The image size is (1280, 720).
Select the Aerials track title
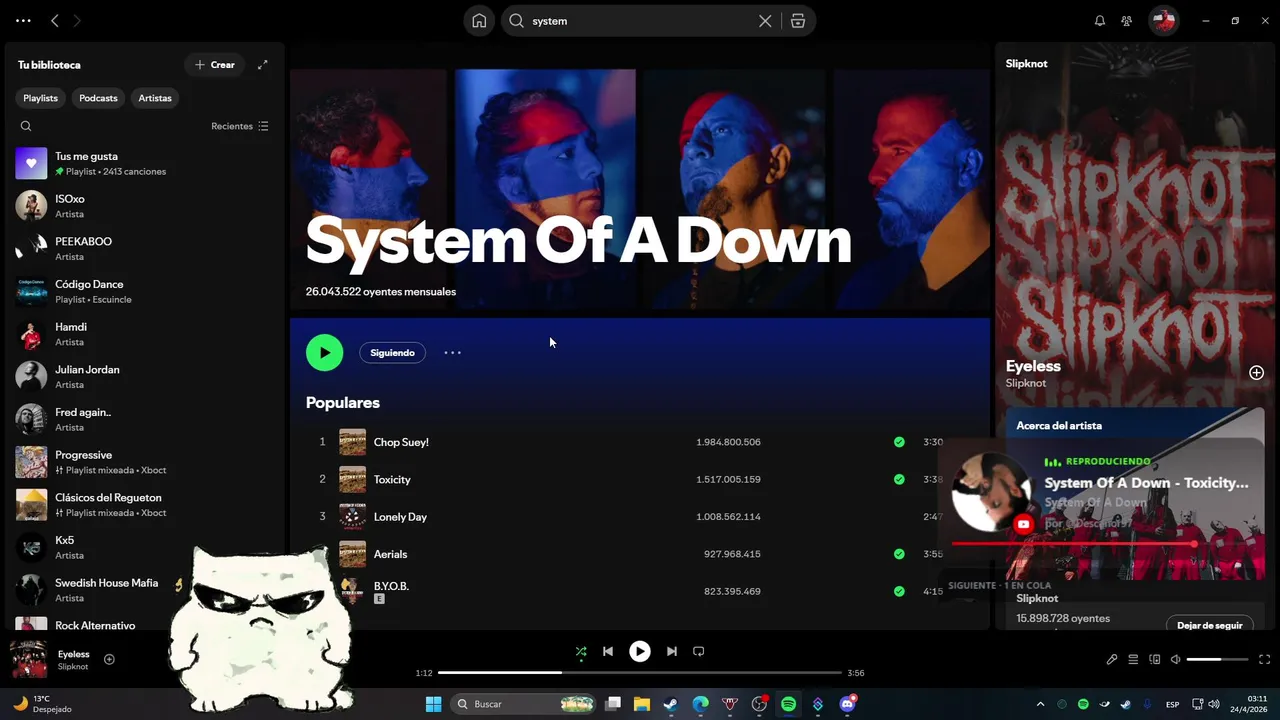coord(390,554)
